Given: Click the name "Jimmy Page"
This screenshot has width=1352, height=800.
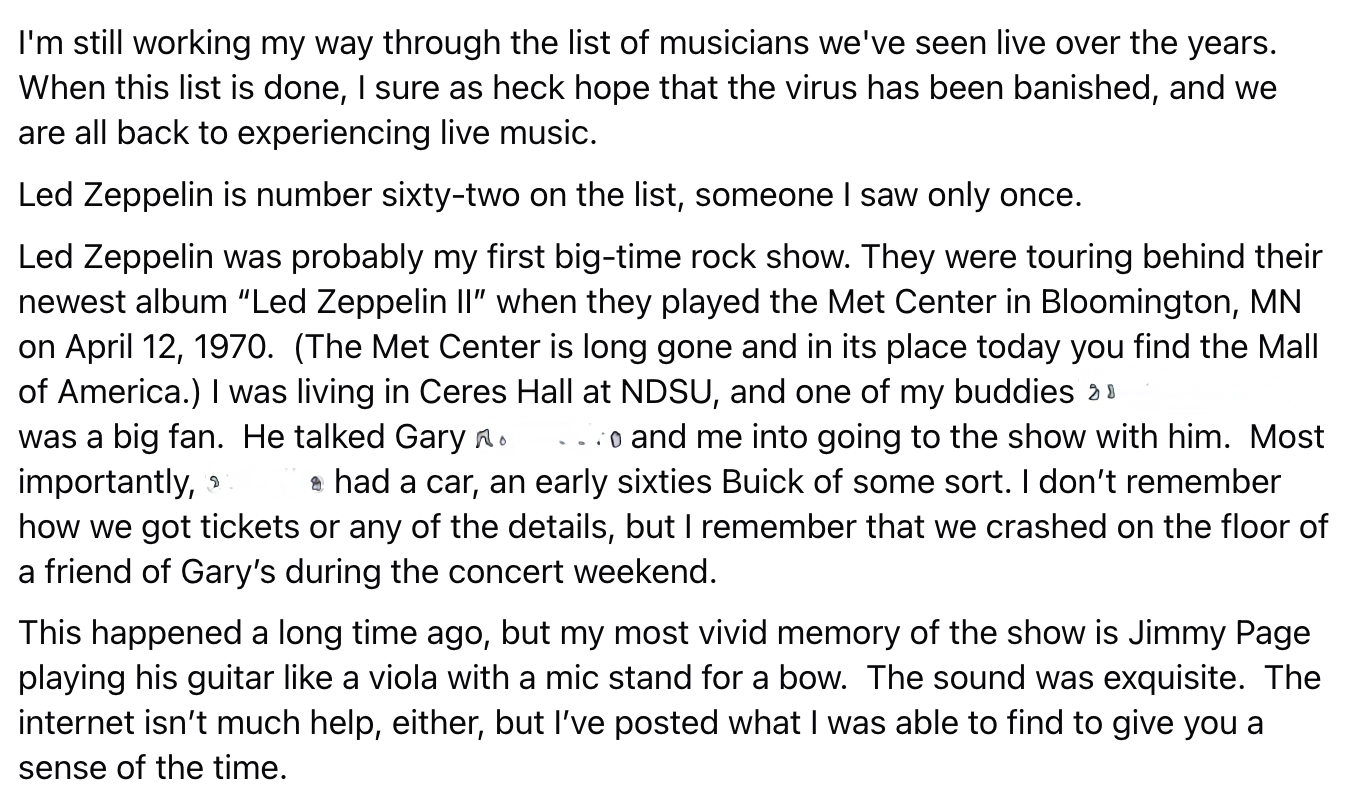Looking at the screenshot, I should (1216, 633).
